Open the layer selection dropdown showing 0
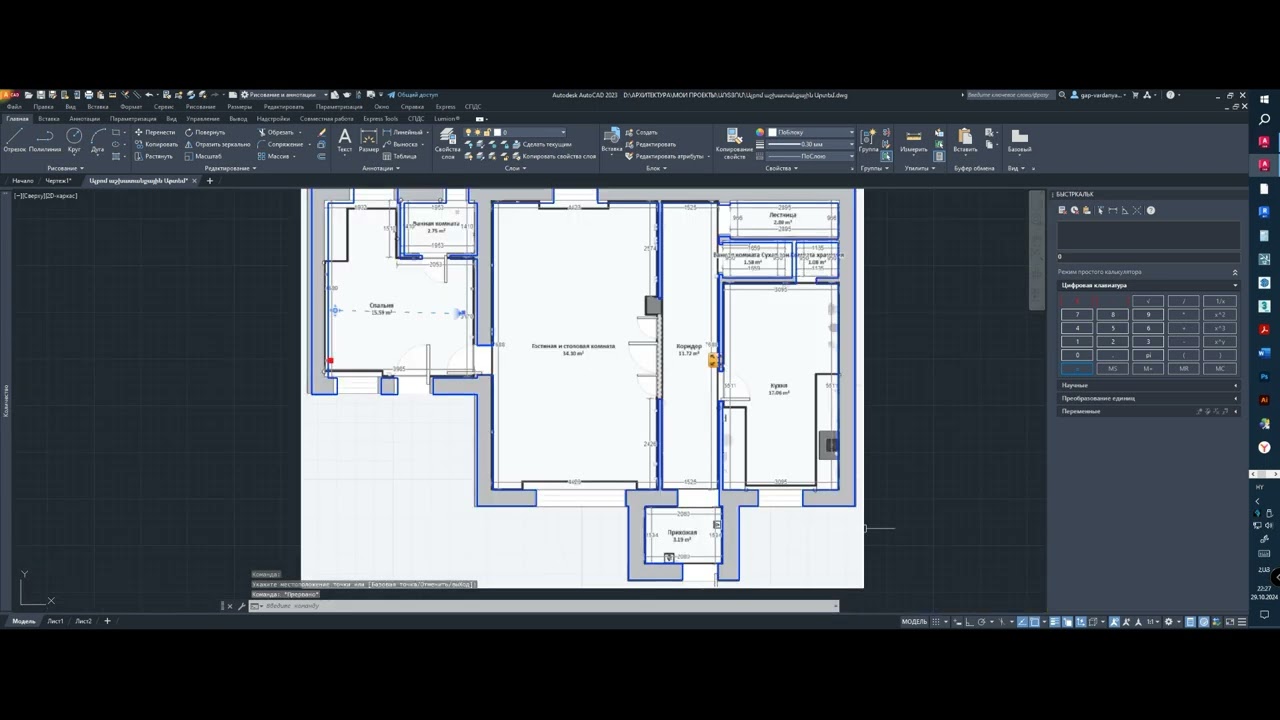The image size is (1280, 720). pyautogui.click(x=515, y=132)
